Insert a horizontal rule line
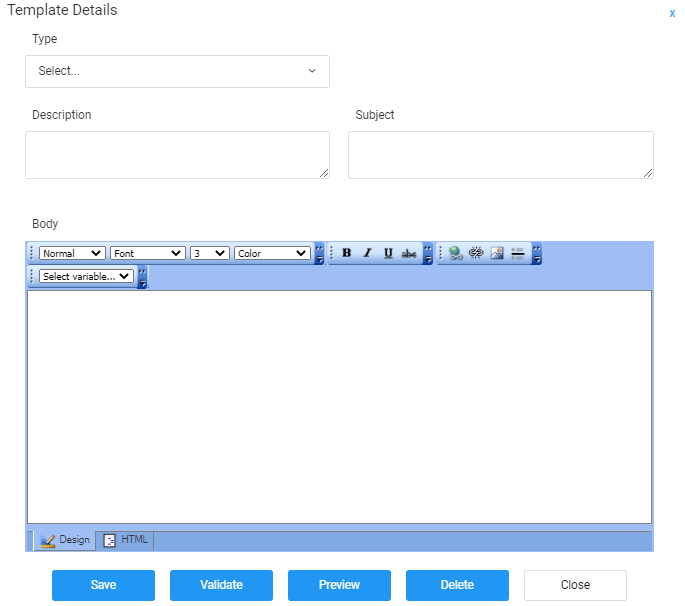 pos(518,254)
